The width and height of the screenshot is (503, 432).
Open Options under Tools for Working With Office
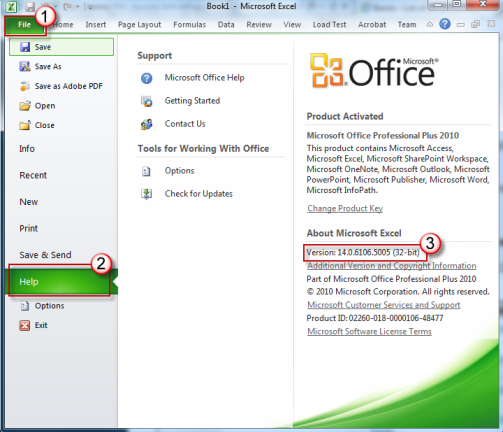pos(179,171)
